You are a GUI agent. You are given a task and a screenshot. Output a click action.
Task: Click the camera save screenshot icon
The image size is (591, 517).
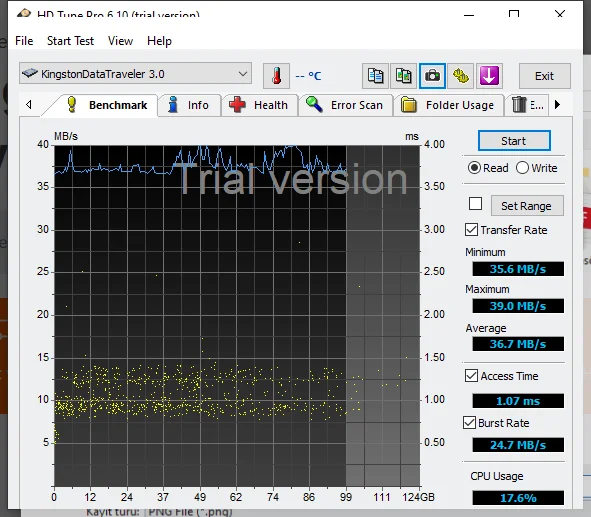tap(432, 76)
